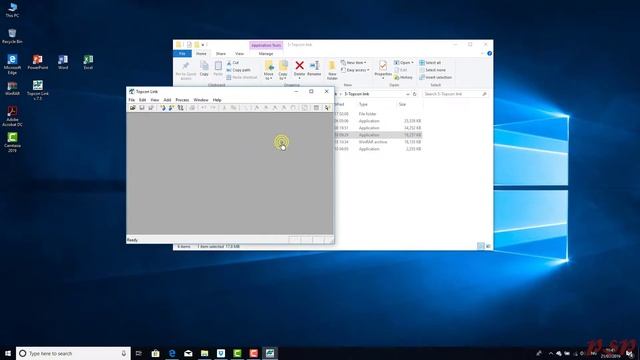The height and width of the screenshot is (360, 640).
Task: Click the Windows Start button
Action: (8, 353)
